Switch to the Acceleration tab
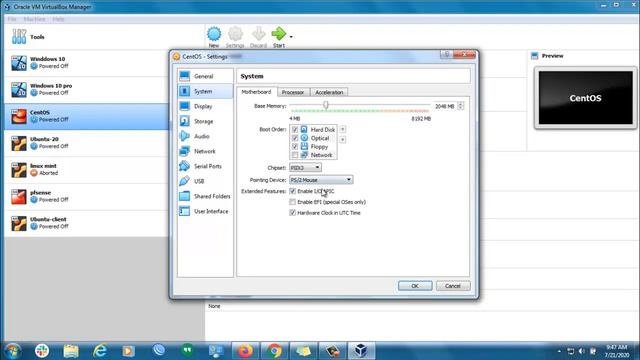This screenshot has height=360, width=640. 329,92
